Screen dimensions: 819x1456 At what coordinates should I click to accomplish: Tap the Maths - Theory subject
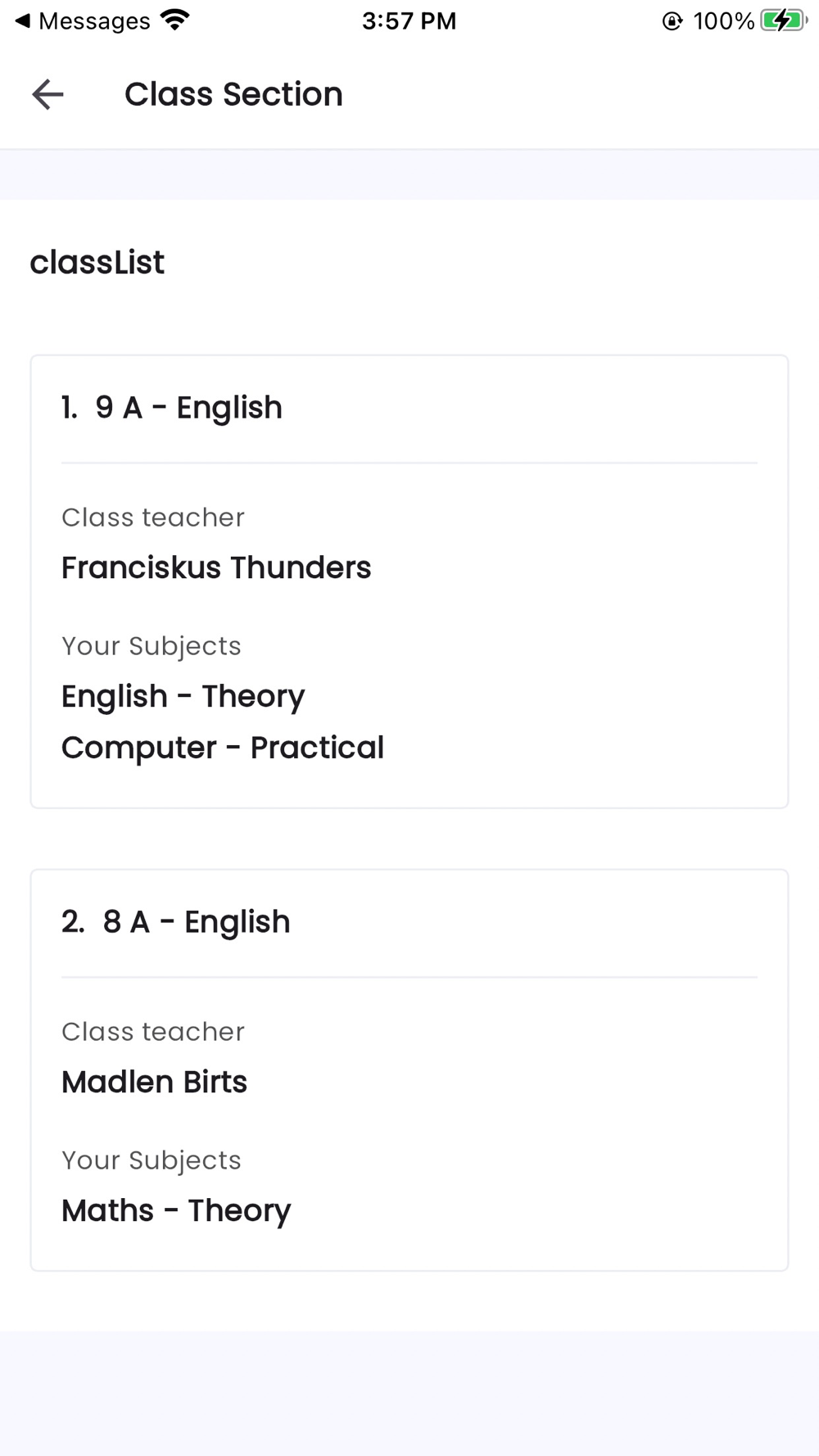176,1210
